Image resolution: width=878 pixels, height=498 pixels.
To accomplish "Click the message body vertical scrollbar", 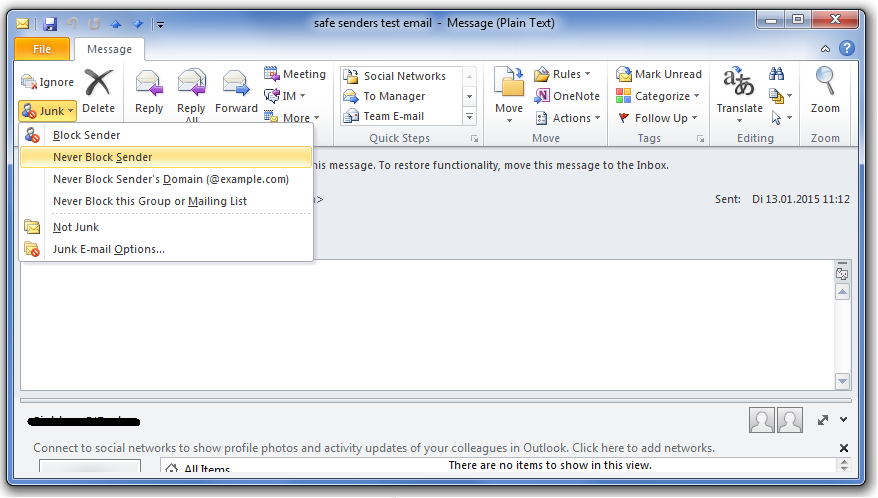I will coord(842,330).
